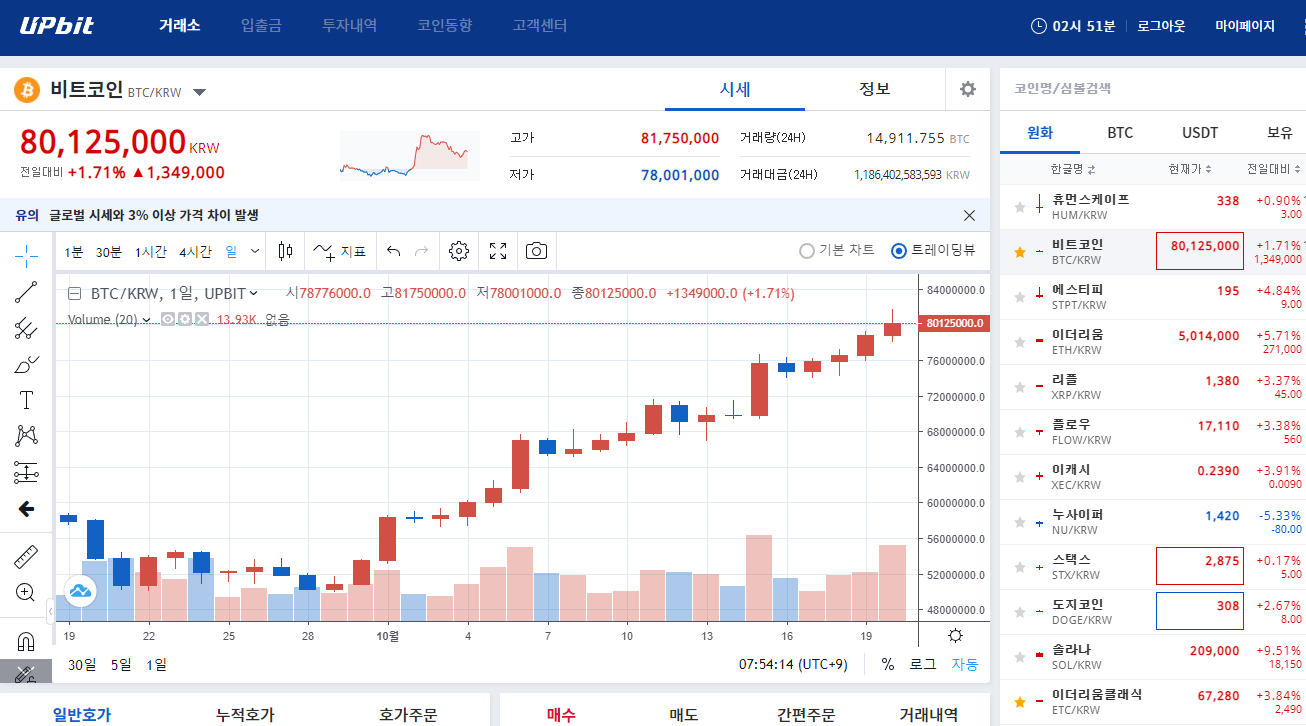This screenshot has height=726, width=1306.
Task: Take a chart snapshot with camera icon
Action: [x=537, y=251]
